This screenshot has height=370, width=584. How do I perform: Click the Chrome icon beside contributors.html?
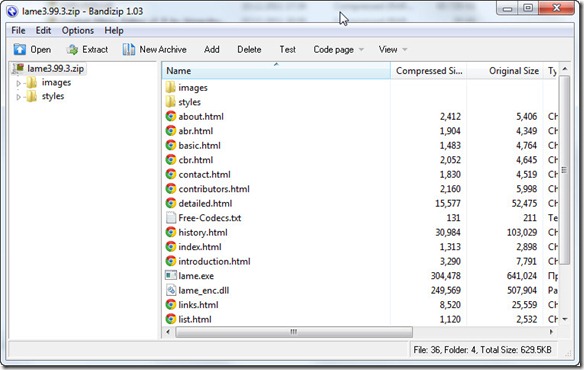pos(171,189)
